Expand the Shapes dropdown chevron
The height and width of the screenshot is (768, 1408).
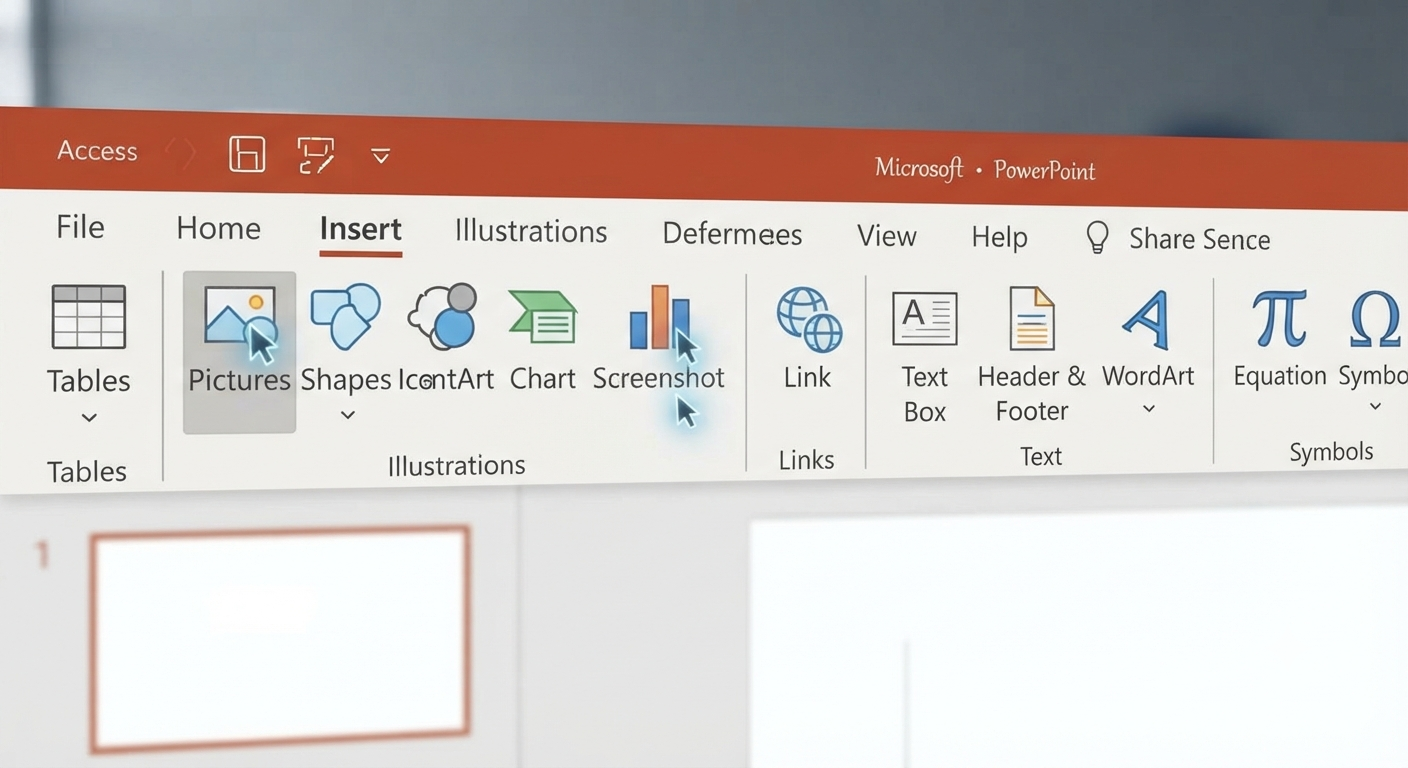click(347, 415)
